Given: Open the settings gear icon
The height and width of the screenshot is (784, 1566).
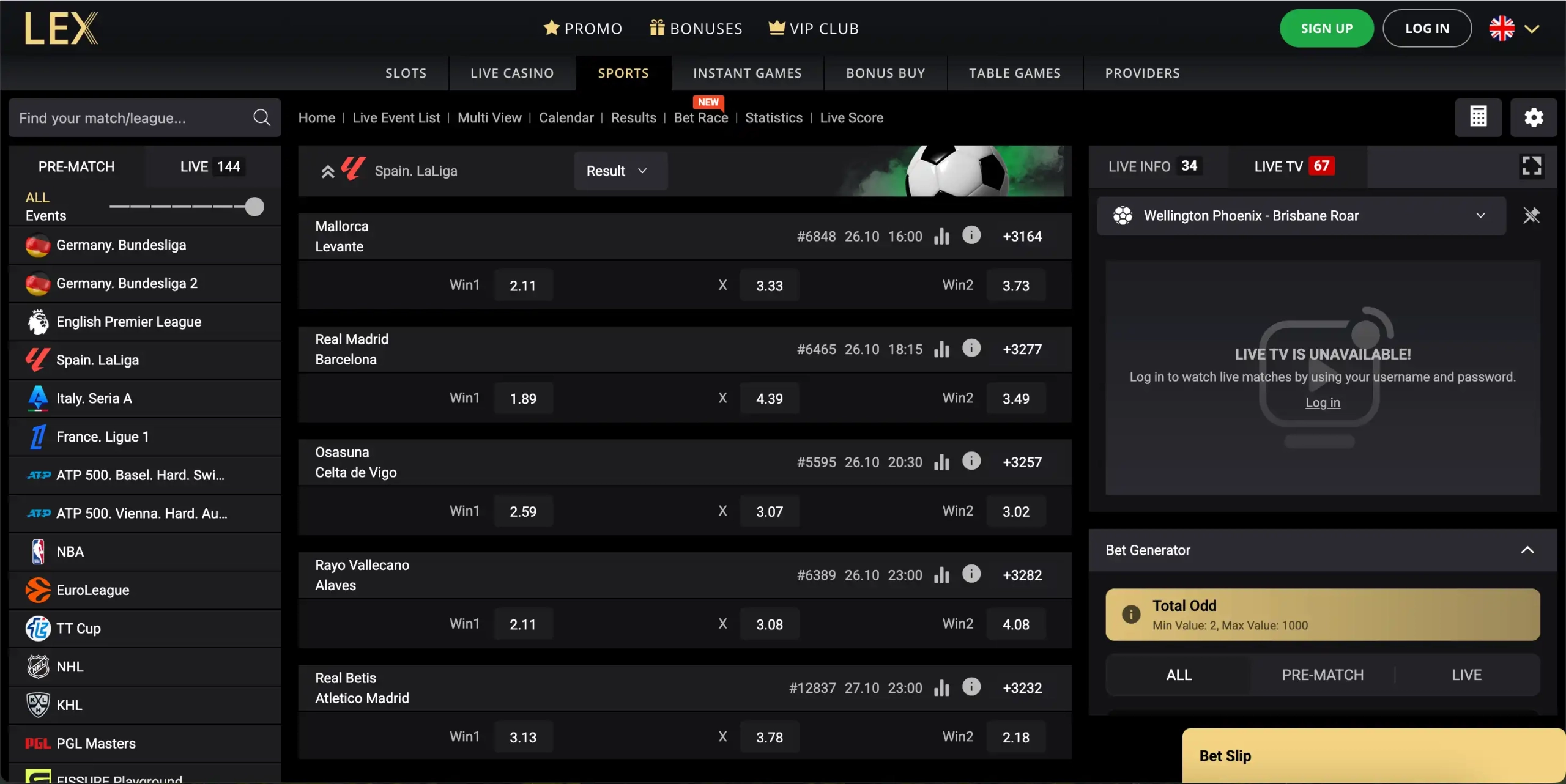Looking at the screenshot, I should click(1534, 117).
